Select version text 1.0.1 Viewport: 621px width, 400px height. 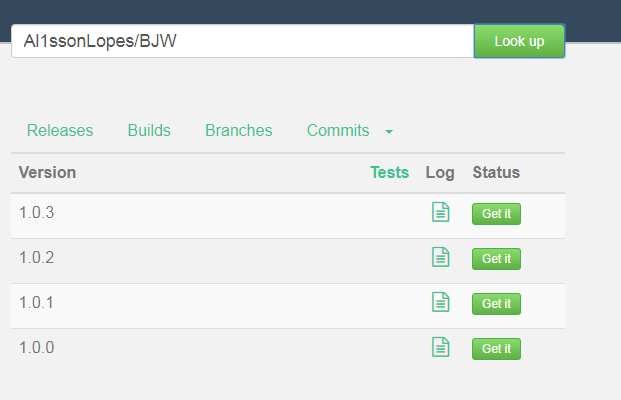[36, 303]
